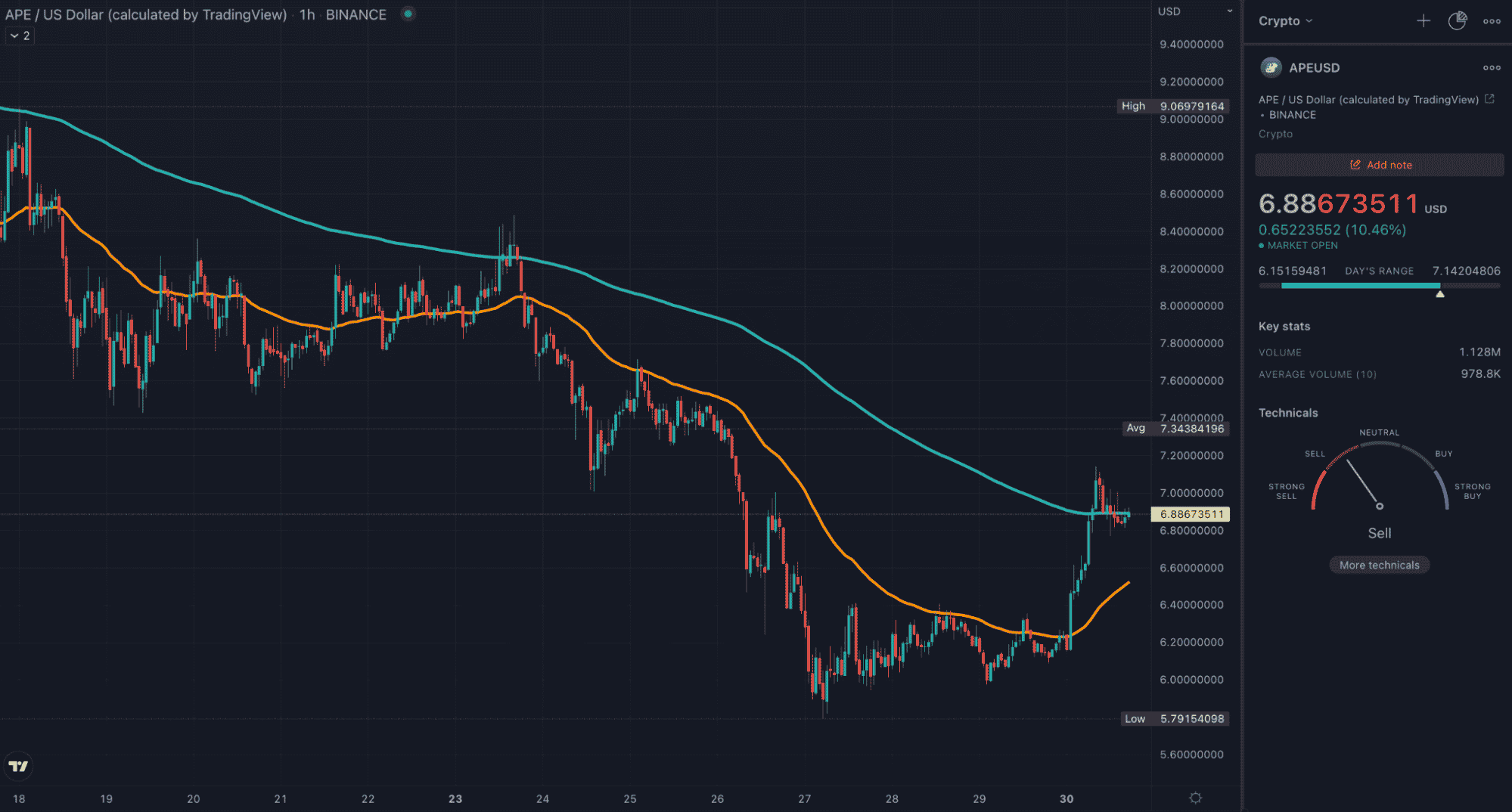Click day's range low 6.15159481

(x=1292, y=271)
